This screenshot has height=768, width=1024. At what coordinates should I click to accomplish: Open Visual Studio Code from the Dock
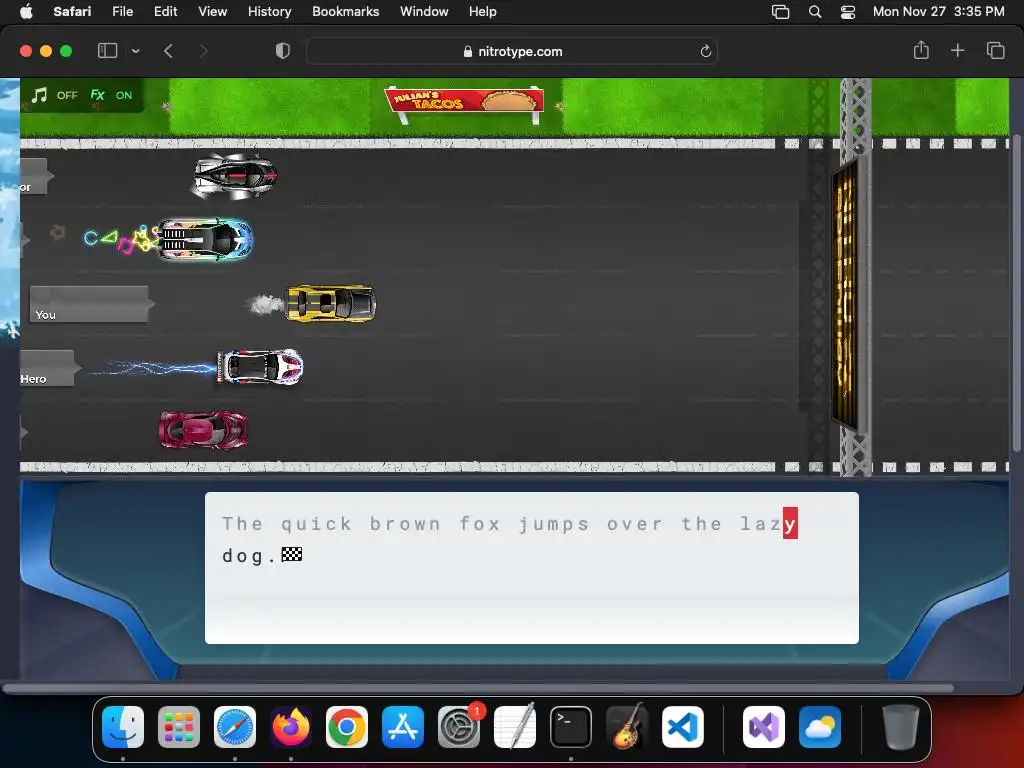coord(682,726)
